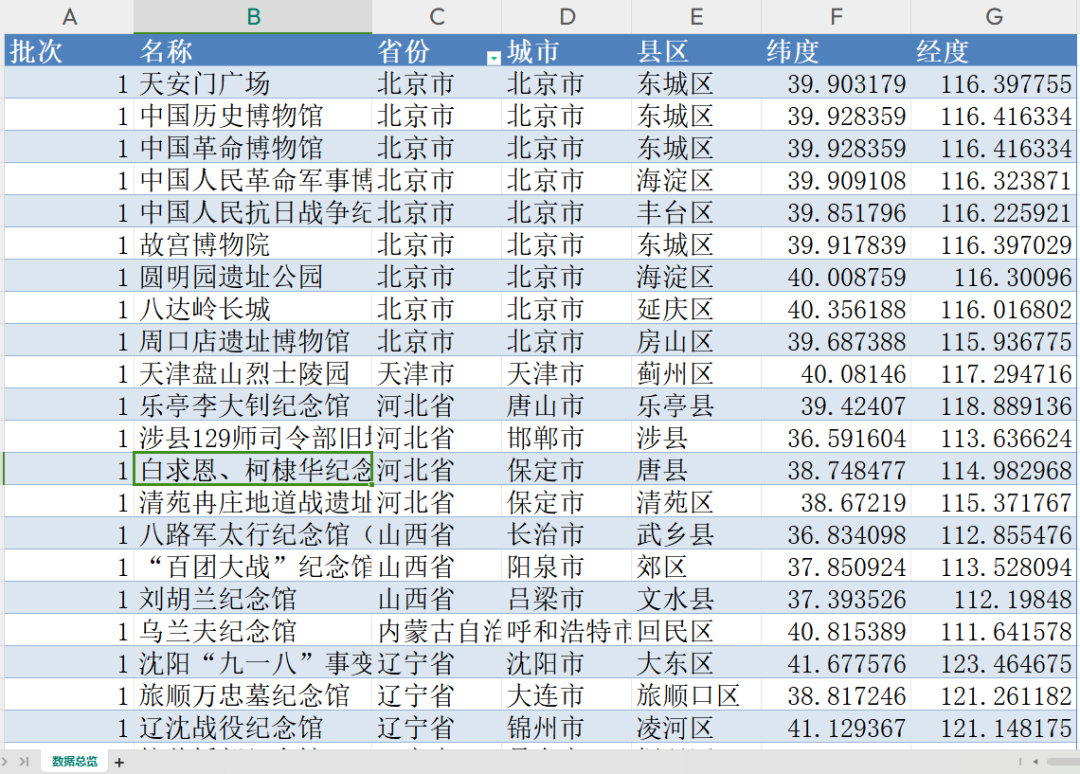Image resolution: width=1080 pixels, height=774 pixels.
Task: Select district cell 房山区
Action: pyautogui.click(x=696, y=341)
